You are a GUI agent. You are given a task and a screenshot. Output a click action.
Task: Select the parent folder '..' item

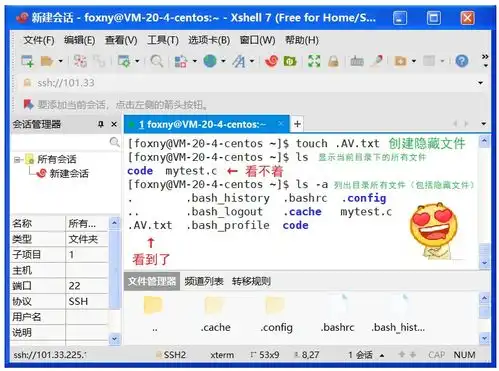point(154,314)
